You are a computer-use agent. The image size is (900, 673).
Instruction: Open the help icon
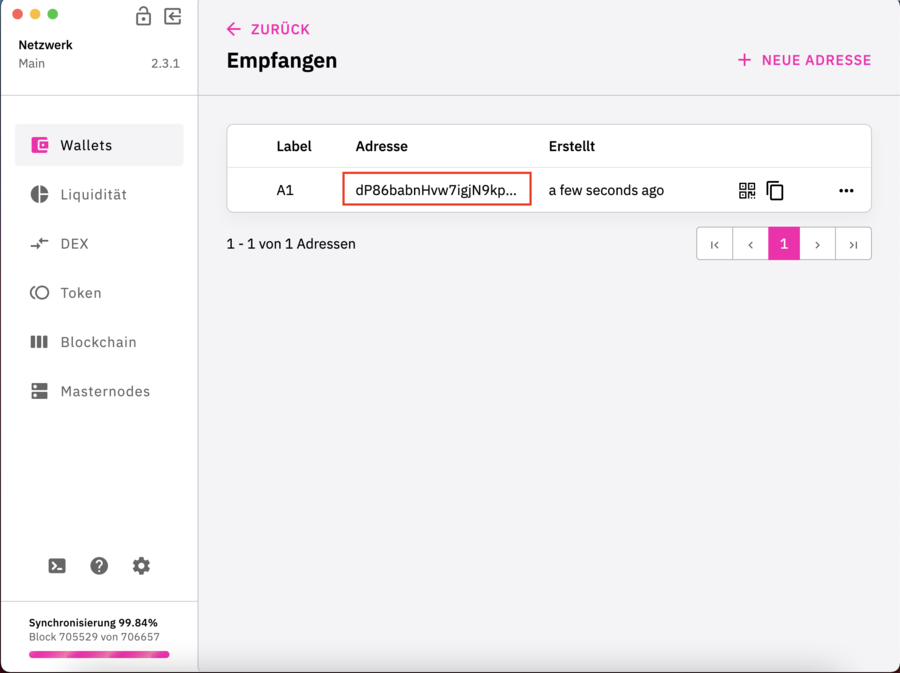(99, 566)
